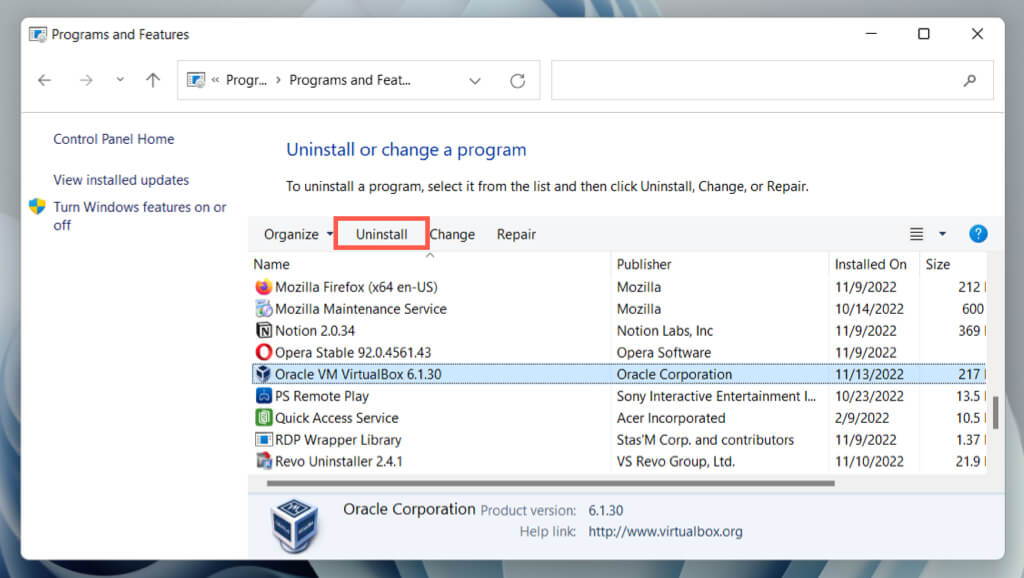Expand the address bar history dropdown
The width and height of the screenshot is (1024, 578).
pos(475,81)
